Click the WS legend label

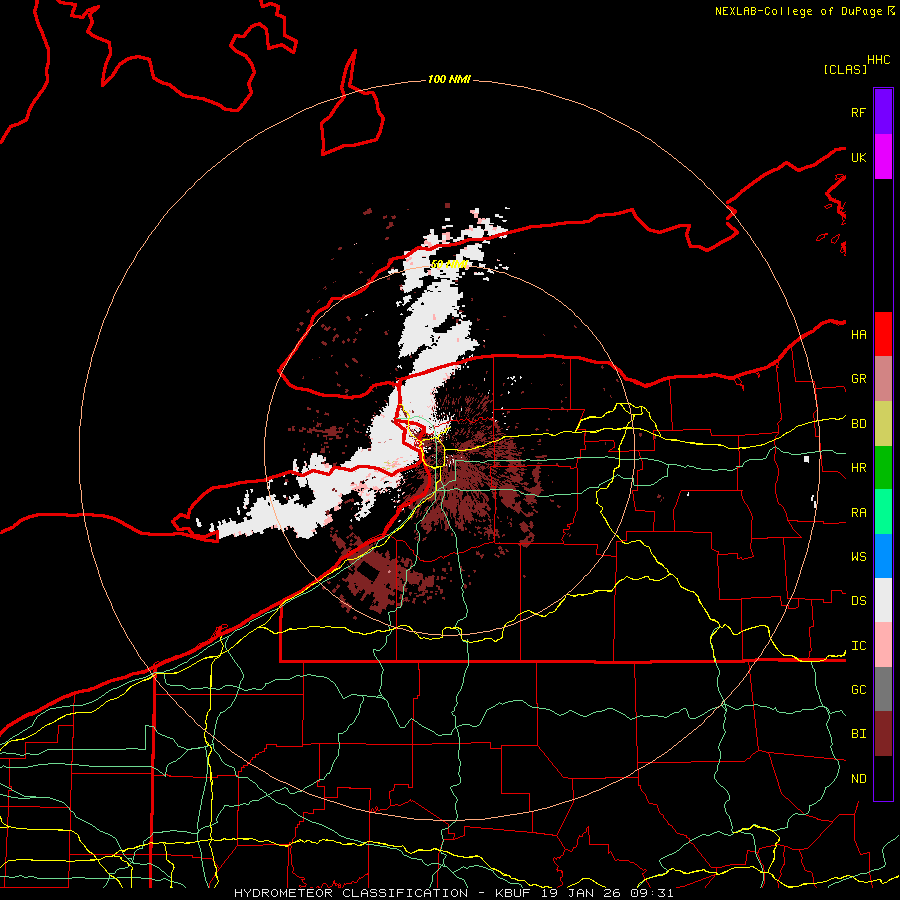[858, 556]
